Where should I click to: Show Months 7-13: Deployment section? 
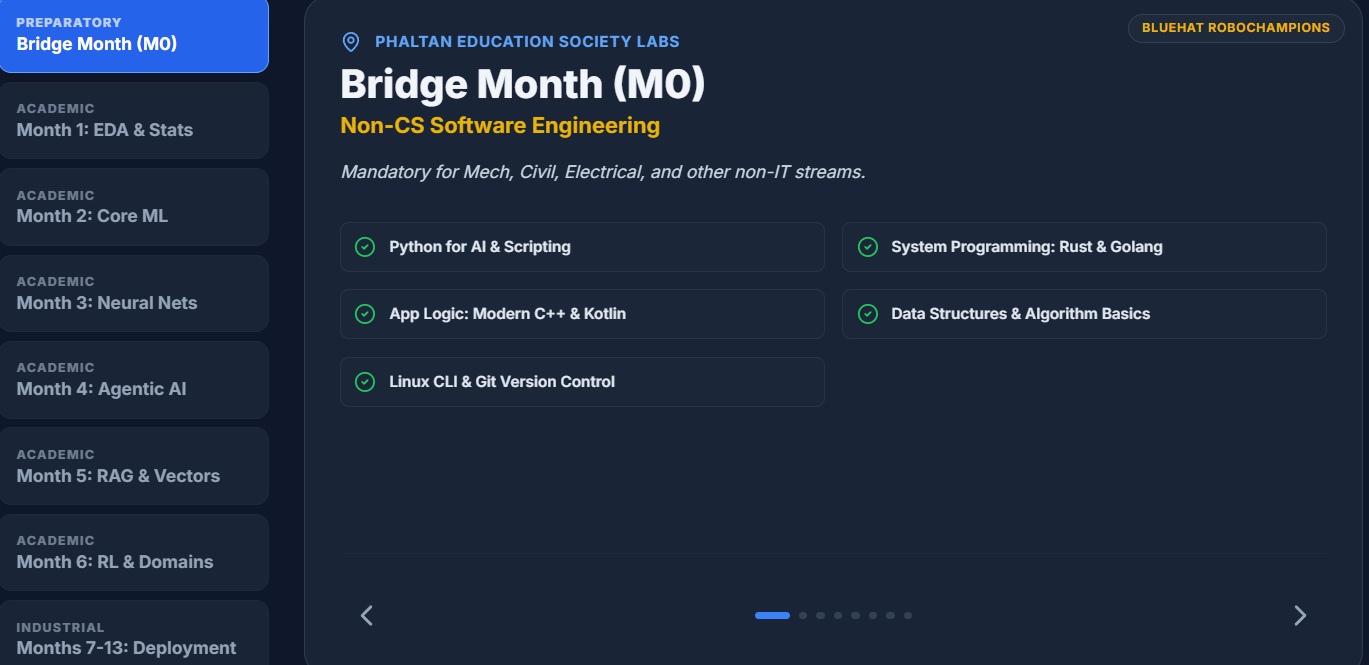point(134,639)
